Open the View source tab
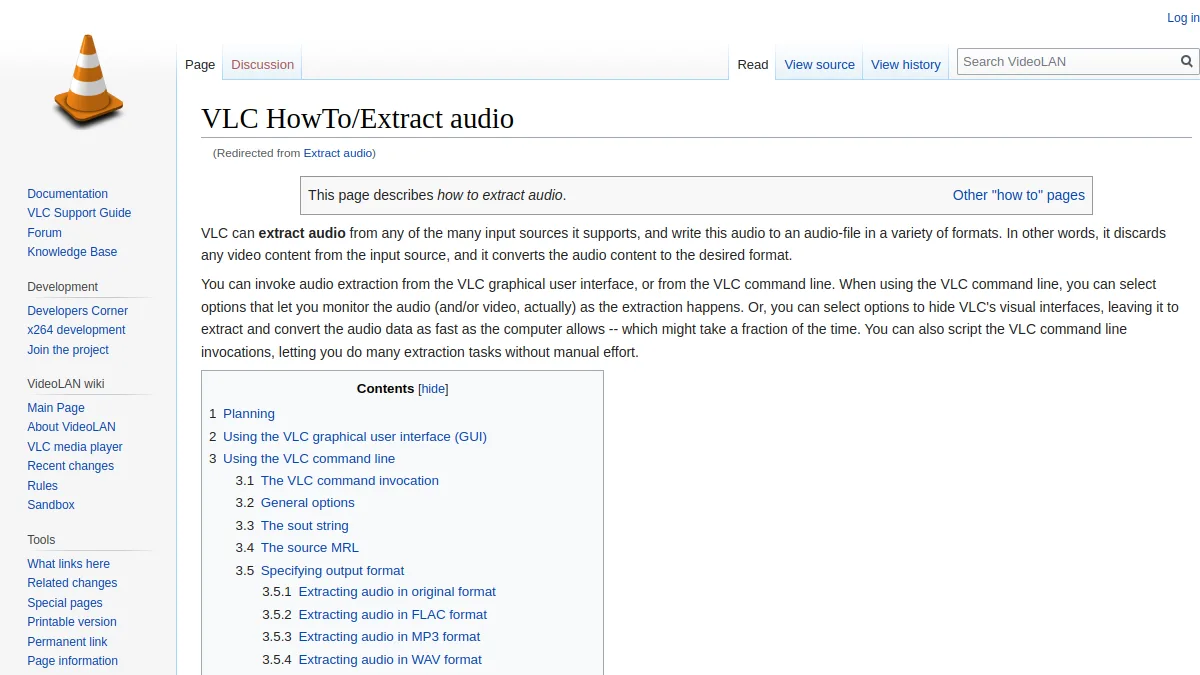This screenshot has height=675, width=1200. (819, 65)
